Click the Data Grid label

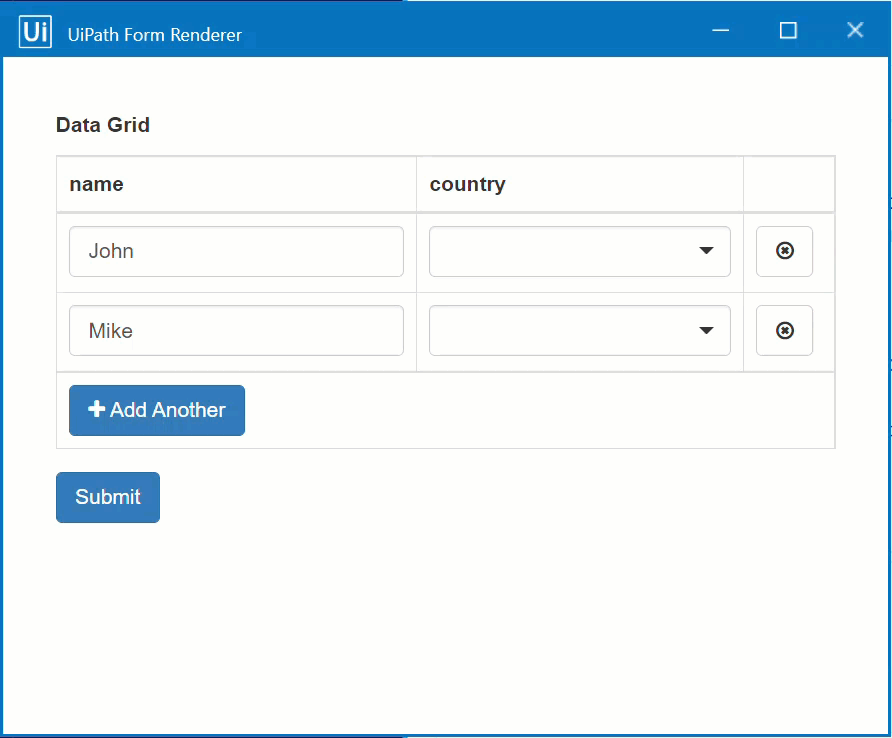(103, 125)
